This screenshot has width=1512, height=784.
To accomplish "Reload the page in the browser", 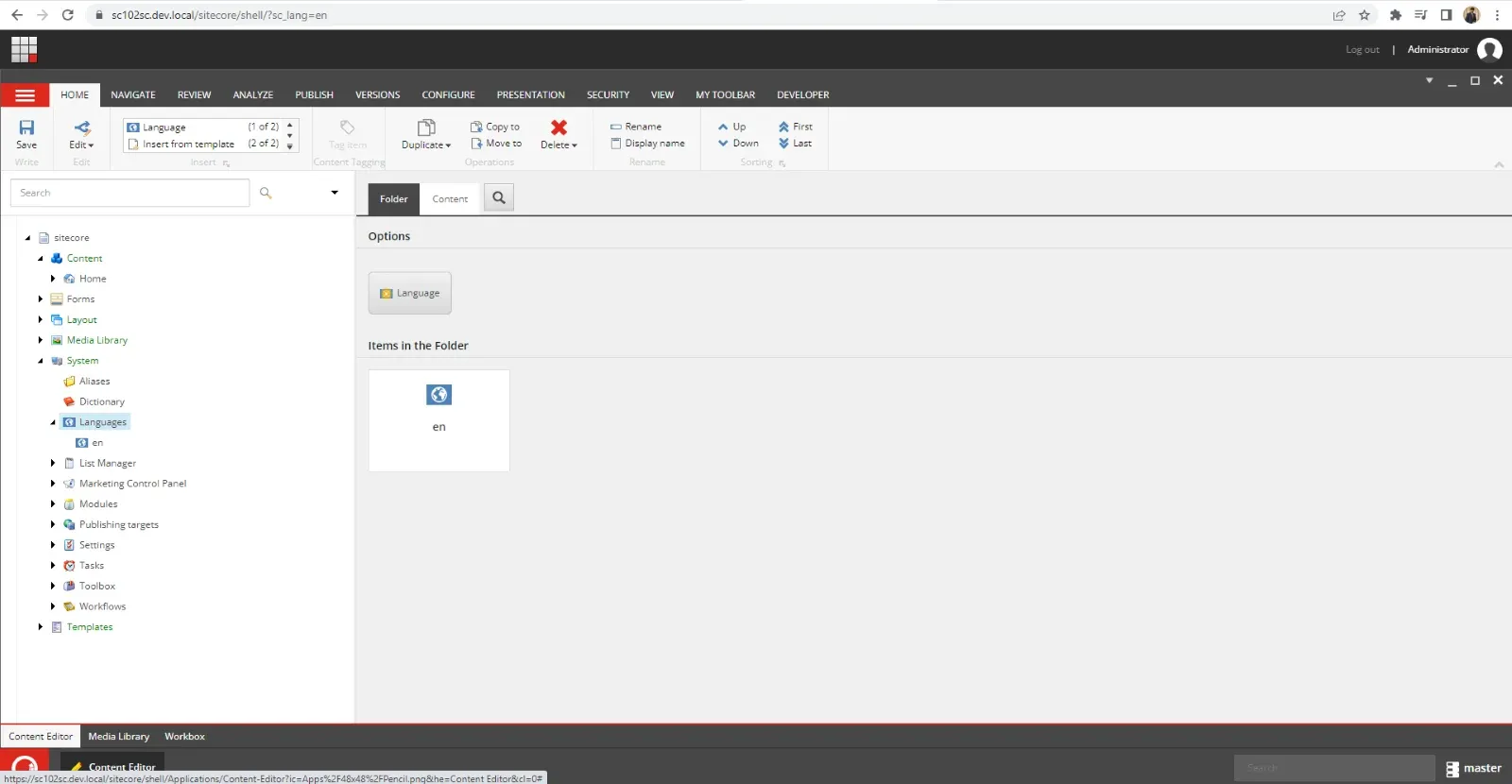I will coord(67,15).
